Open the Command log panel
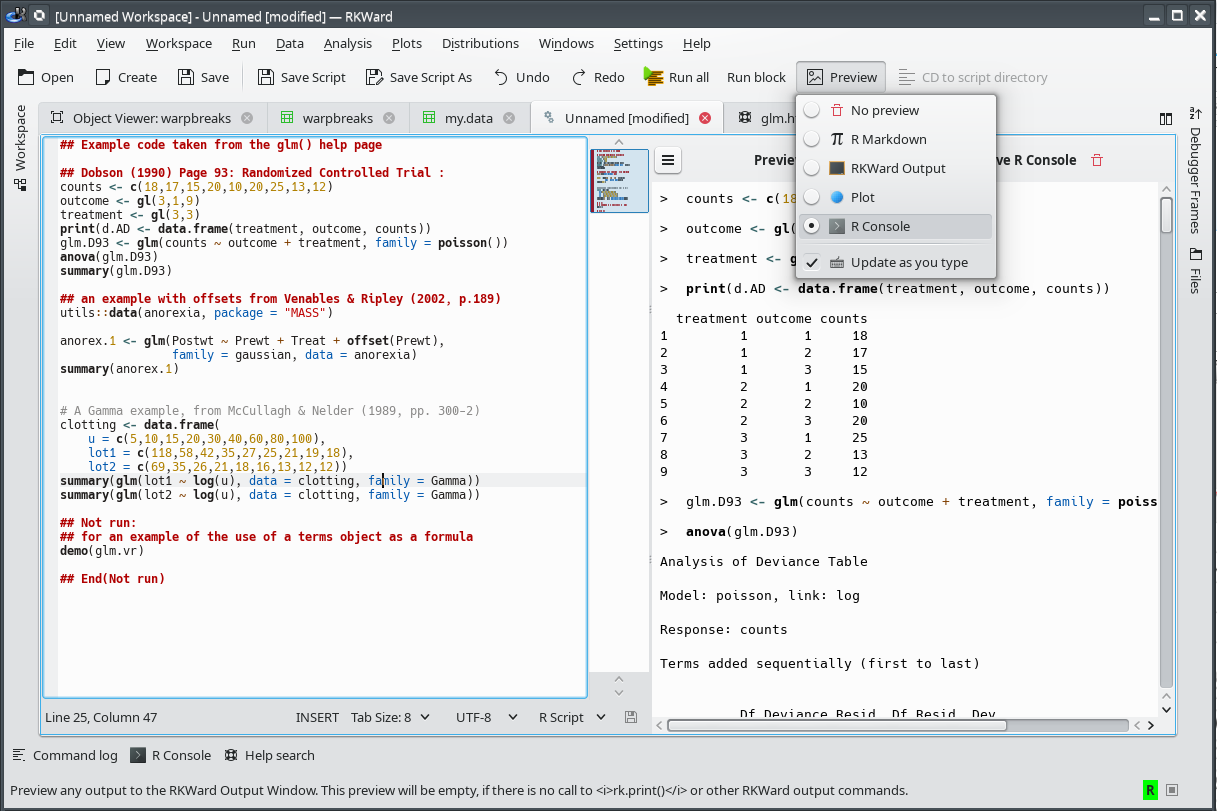Viewport: 1217px width, 811px height. coord(64,755)
